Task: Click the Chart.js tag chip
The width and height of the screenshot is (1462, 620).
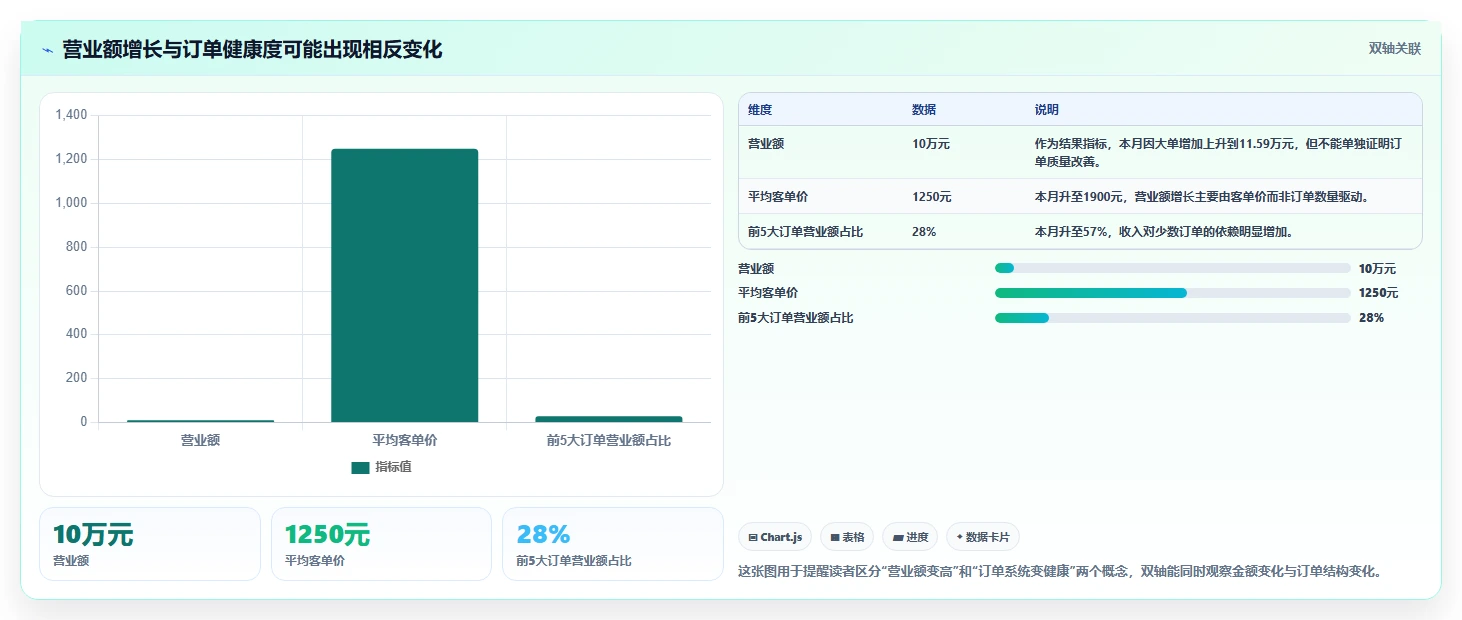Action: tap(775, 537)
